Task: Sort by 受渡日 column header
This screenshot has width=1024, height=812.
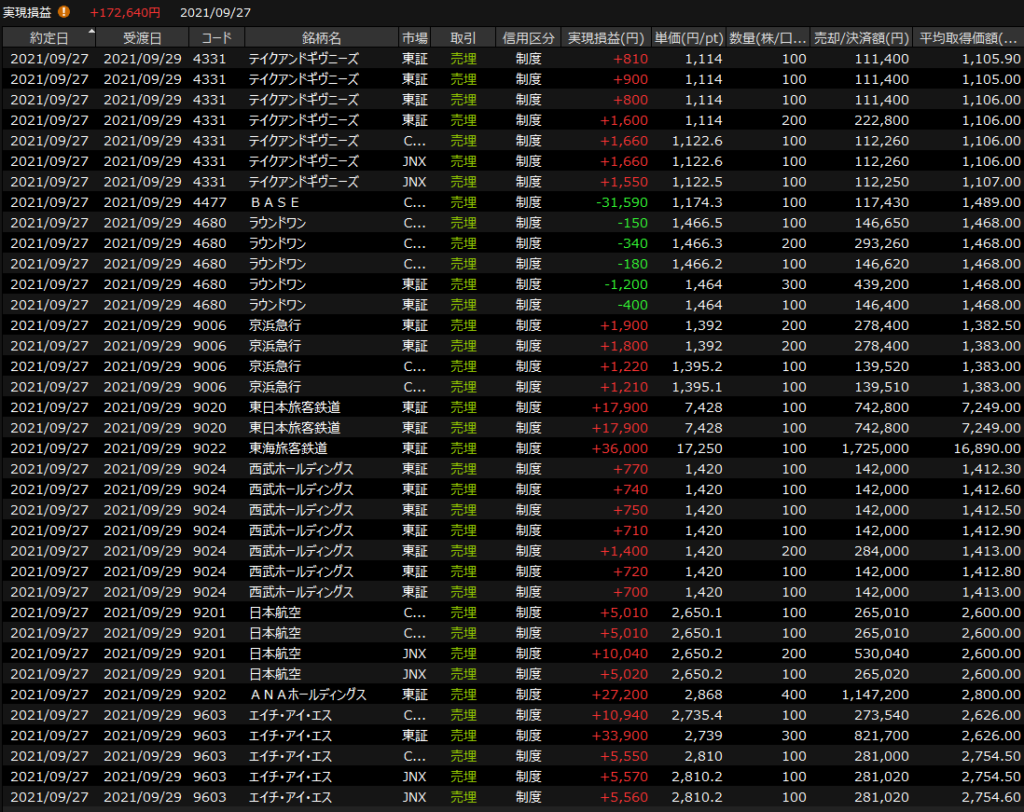Action: pos(142,38)
